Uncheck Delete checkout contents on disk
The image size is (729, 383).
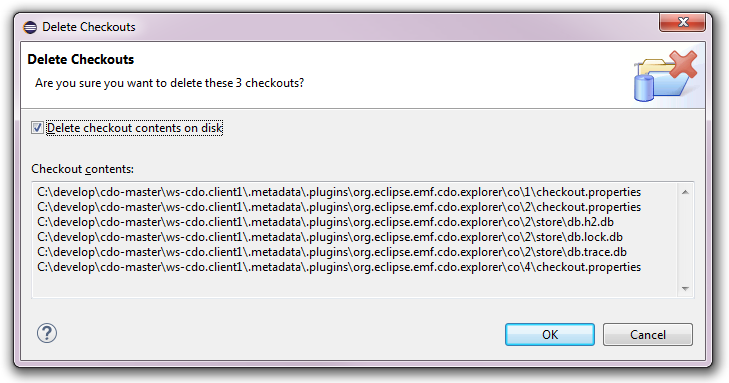pyautogui.click(x=37, y=127)
